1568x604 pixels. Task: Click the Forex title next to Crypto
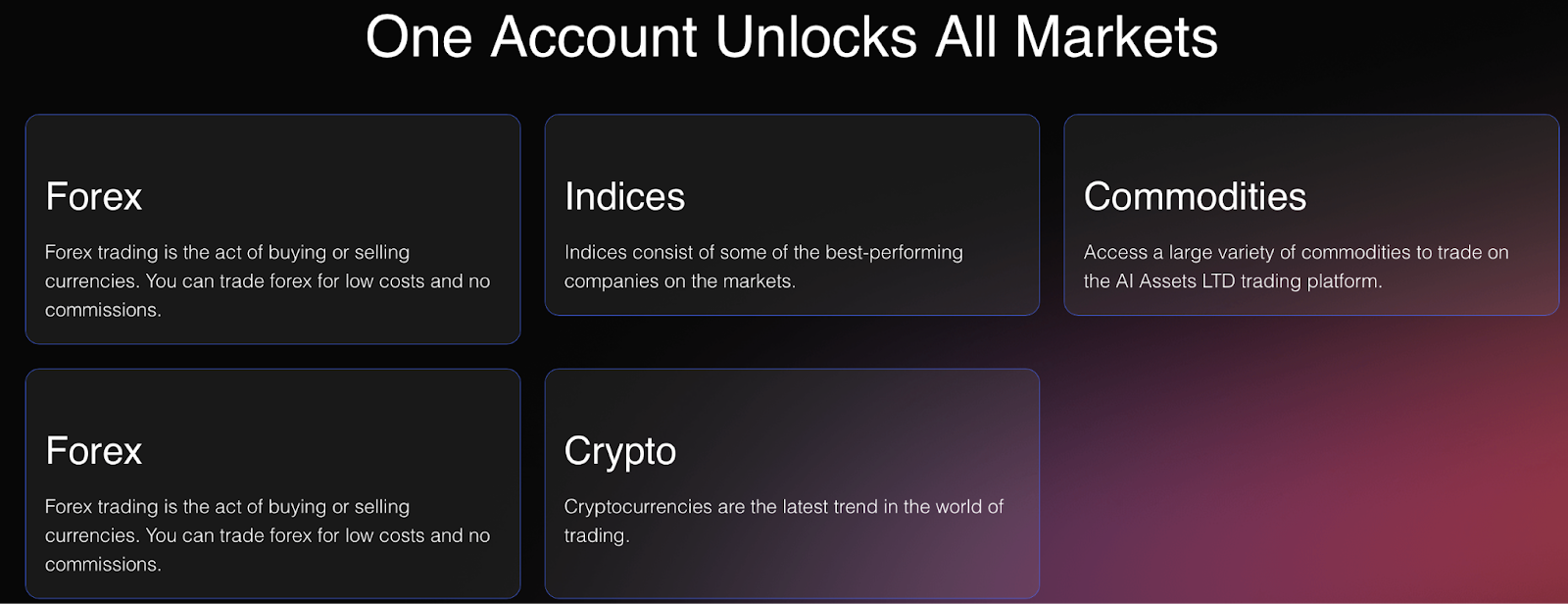click(94, 451)
